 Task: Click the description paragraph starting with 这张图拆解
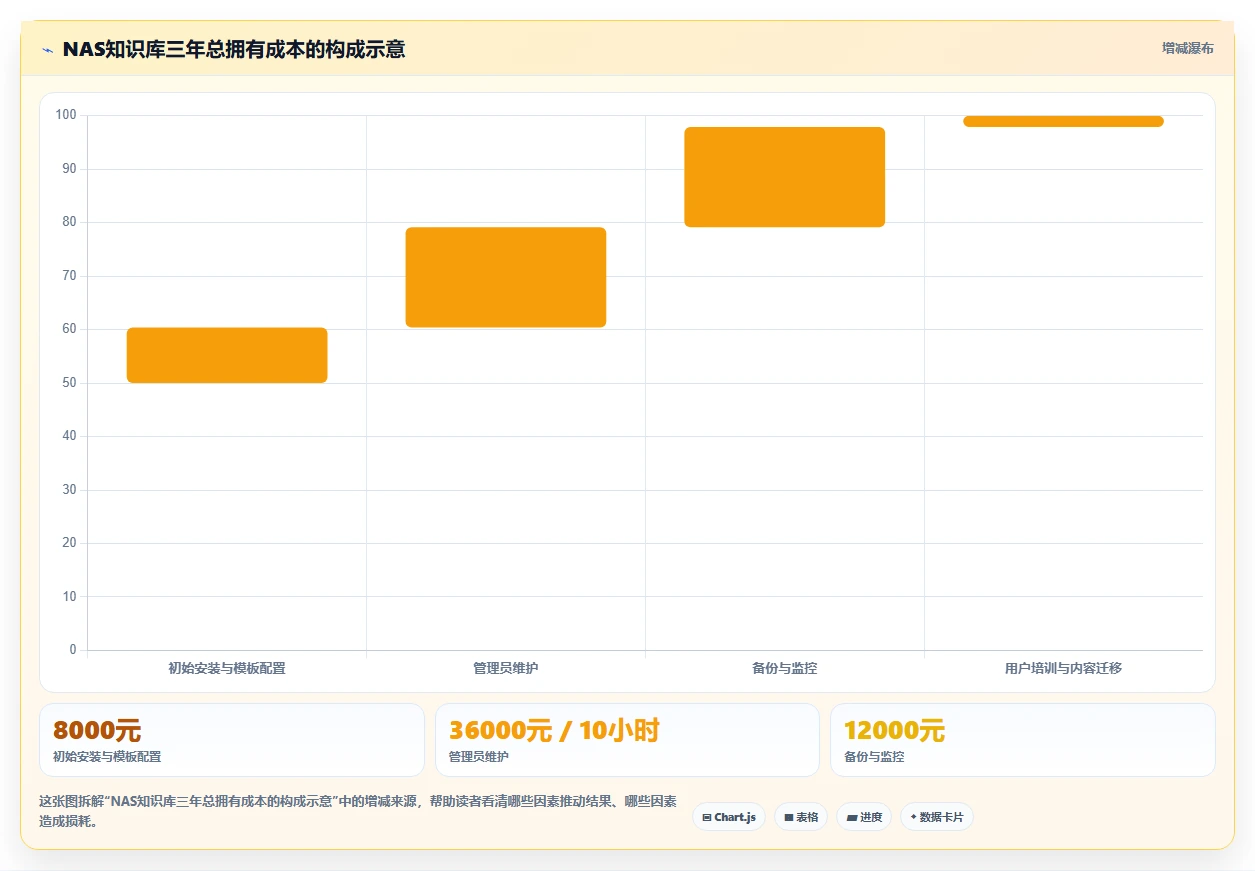(358, 812)
